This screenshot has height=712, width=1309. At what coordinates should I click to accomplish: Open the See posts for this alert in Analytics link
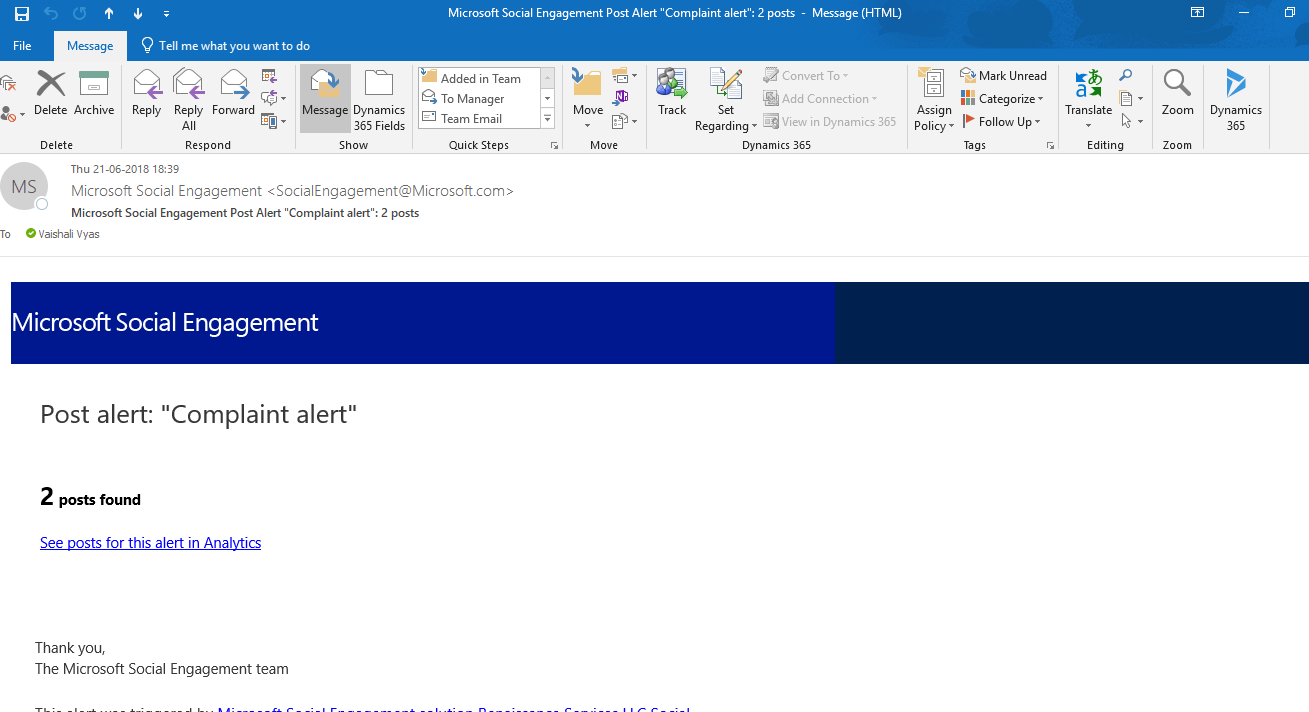pos(150,543)
